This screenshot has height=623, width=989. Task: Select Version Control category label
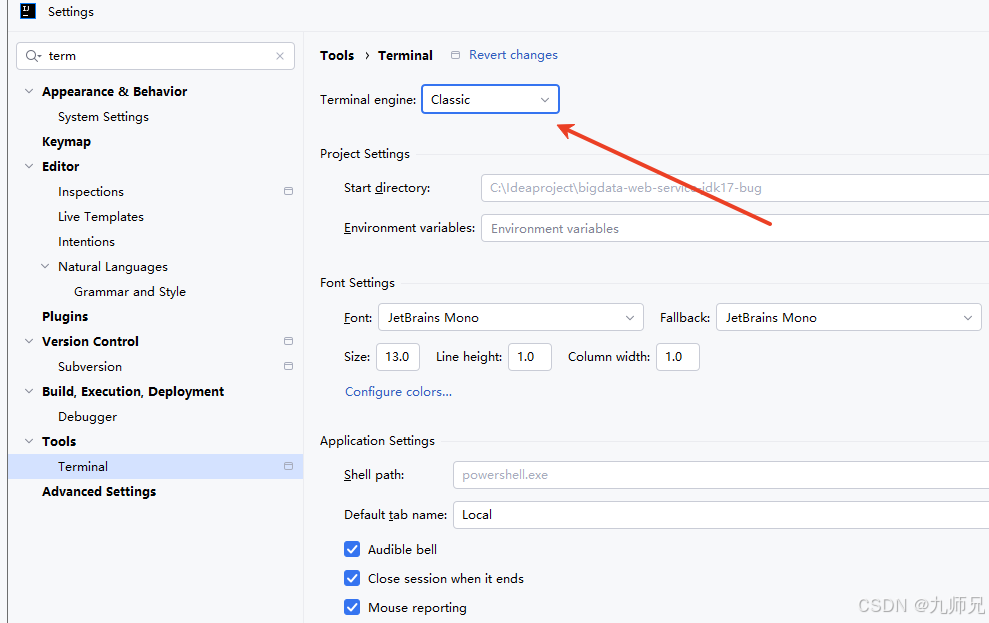click(90, 341)
